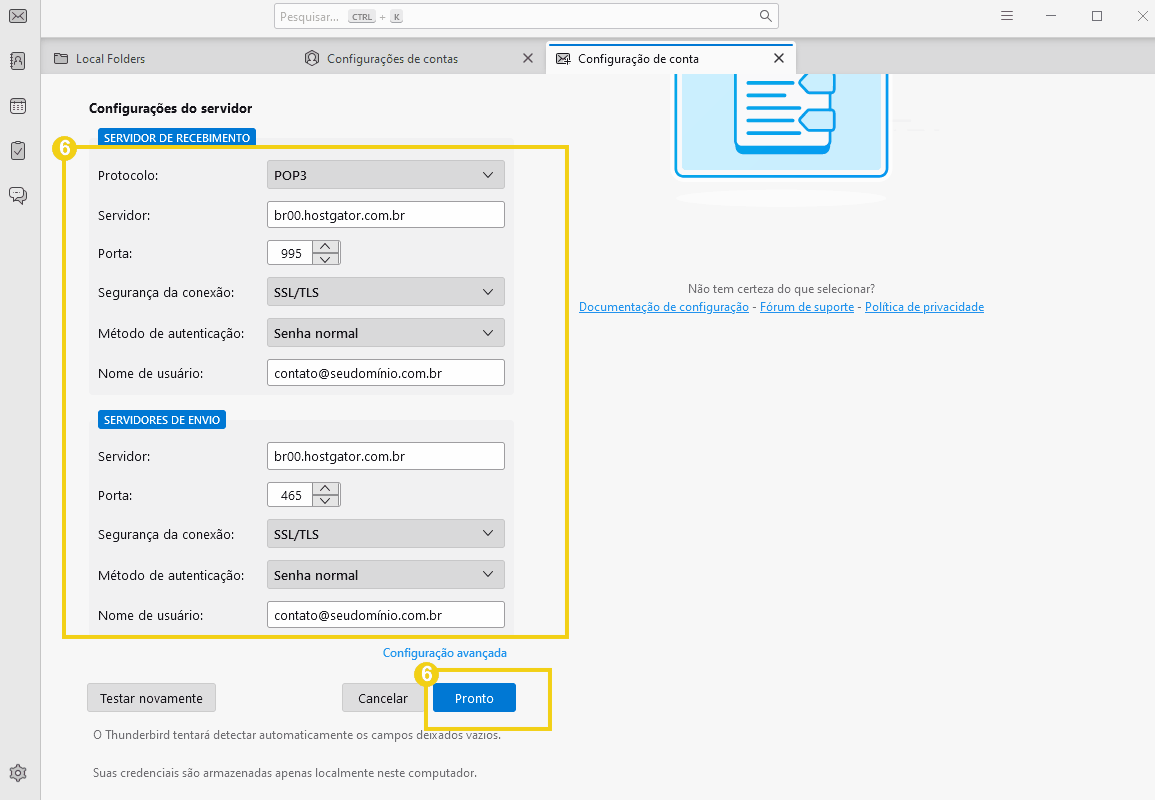The width and height of the screenshot is (1155, 800).
Task: Open the Método de autenticação dropdown for sending
Action: (385, 574)
